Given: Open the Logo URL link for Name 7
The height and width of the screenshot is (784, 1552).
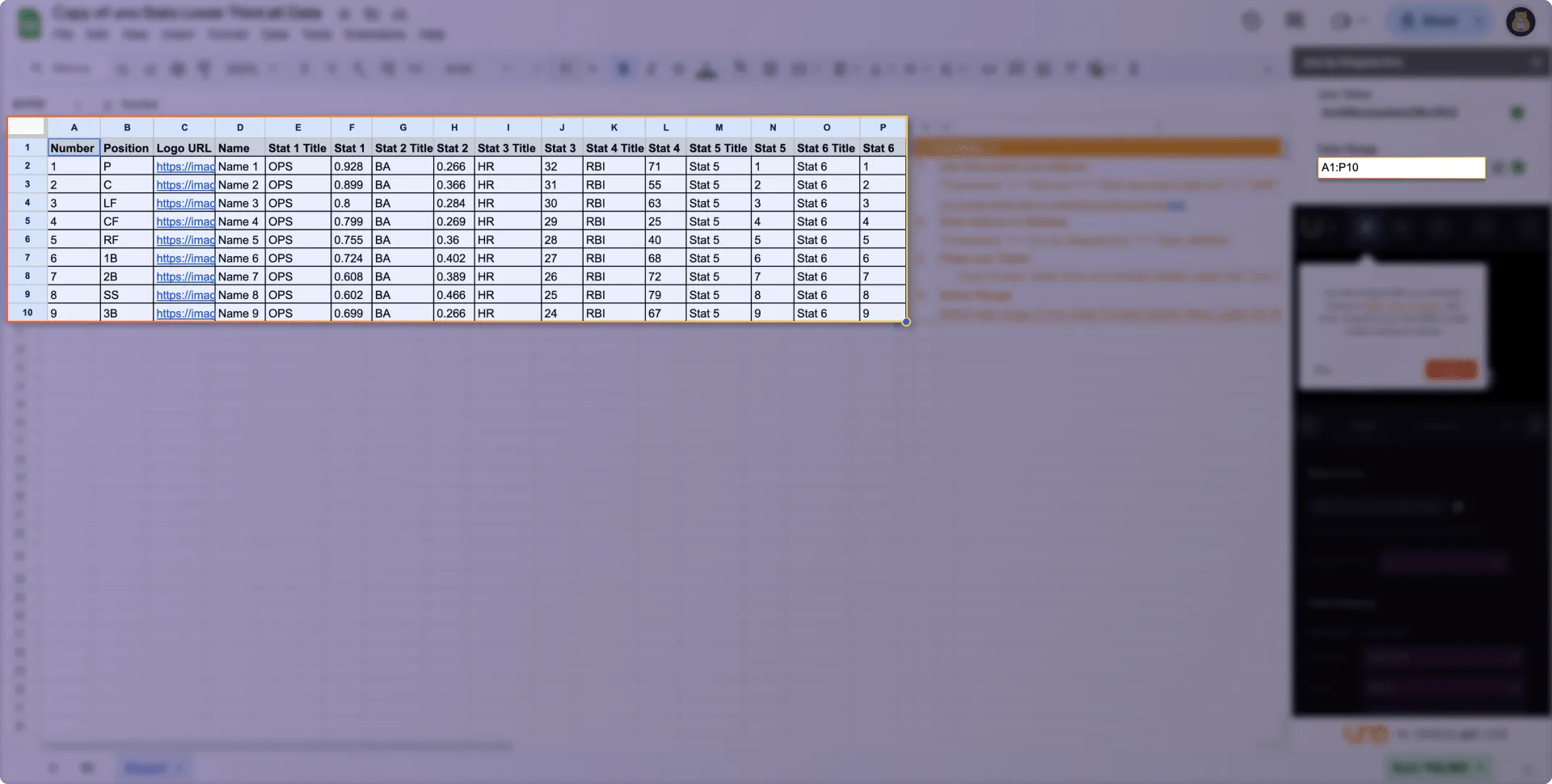Looking at the screenshot, I should point(185,276).
